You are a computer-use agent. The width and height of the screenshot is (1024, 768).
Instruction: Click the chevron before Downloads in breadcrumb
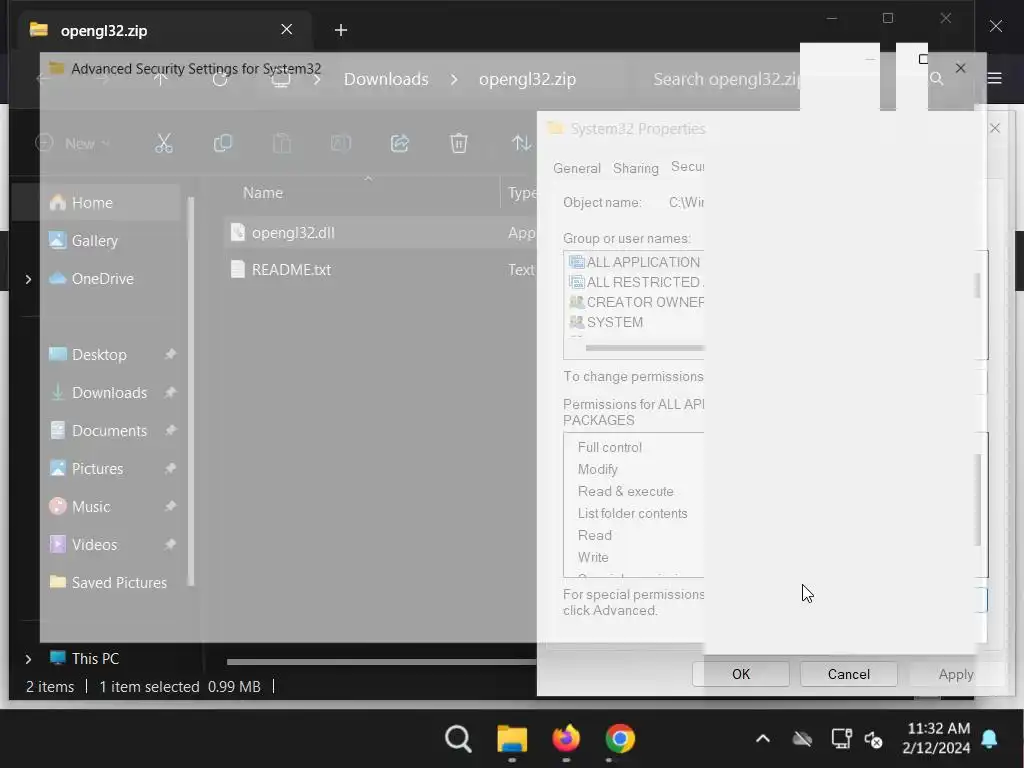(317, 79)
